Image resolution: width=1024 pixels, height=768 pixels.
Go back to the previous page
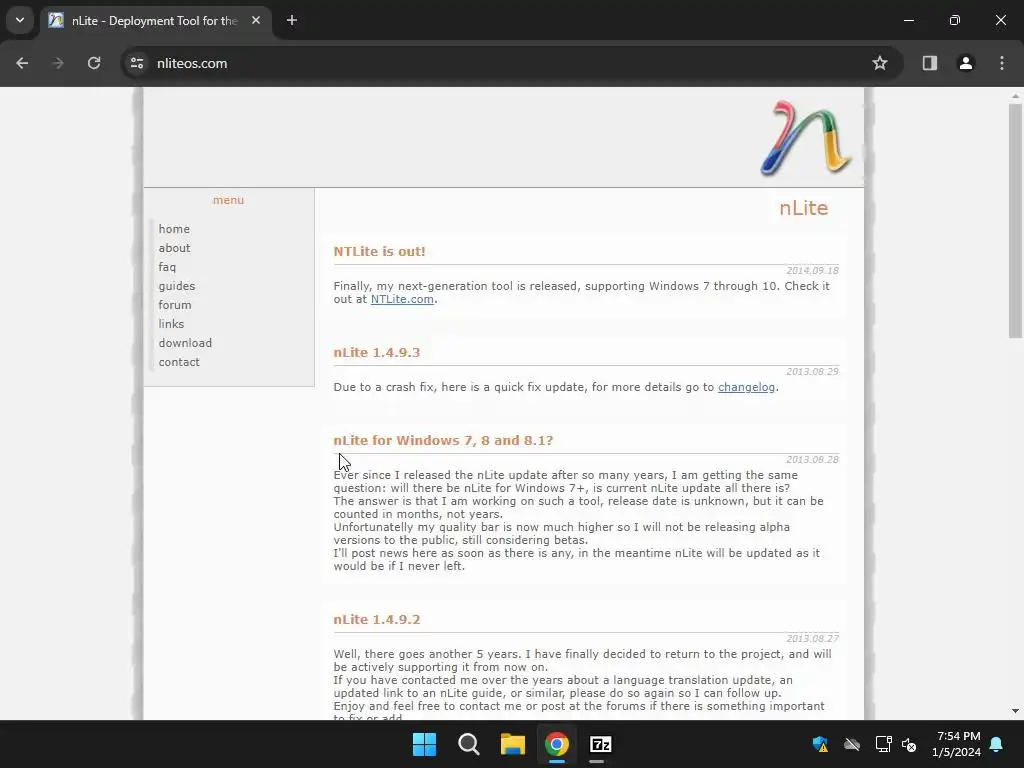[22, 63]
